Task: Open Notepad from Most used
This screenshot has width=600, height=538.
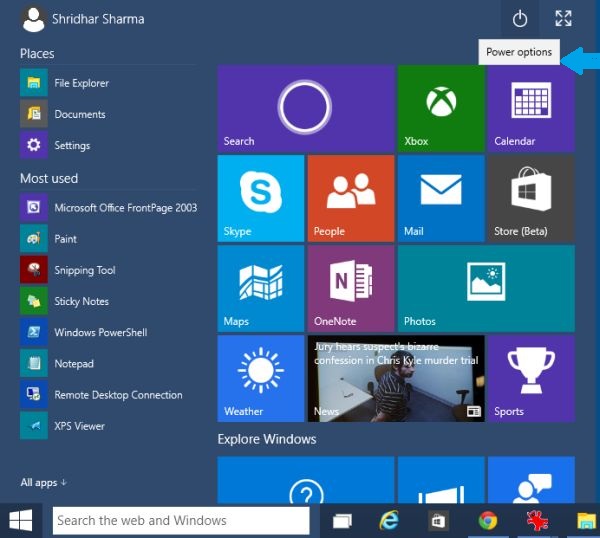Action: click(109, 363)
